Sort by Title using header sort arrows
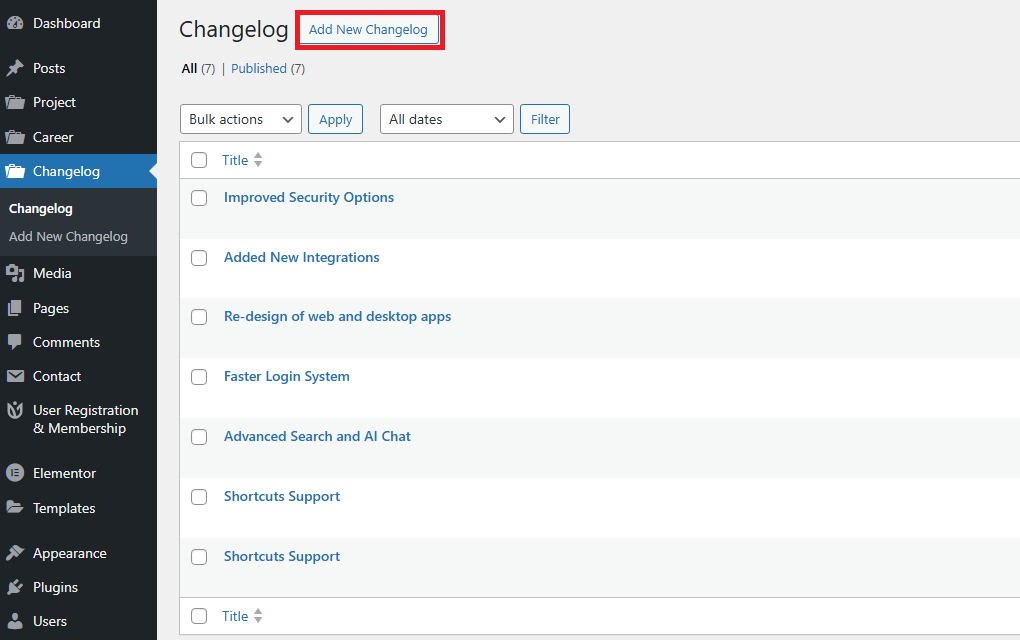 click(258, 160)
